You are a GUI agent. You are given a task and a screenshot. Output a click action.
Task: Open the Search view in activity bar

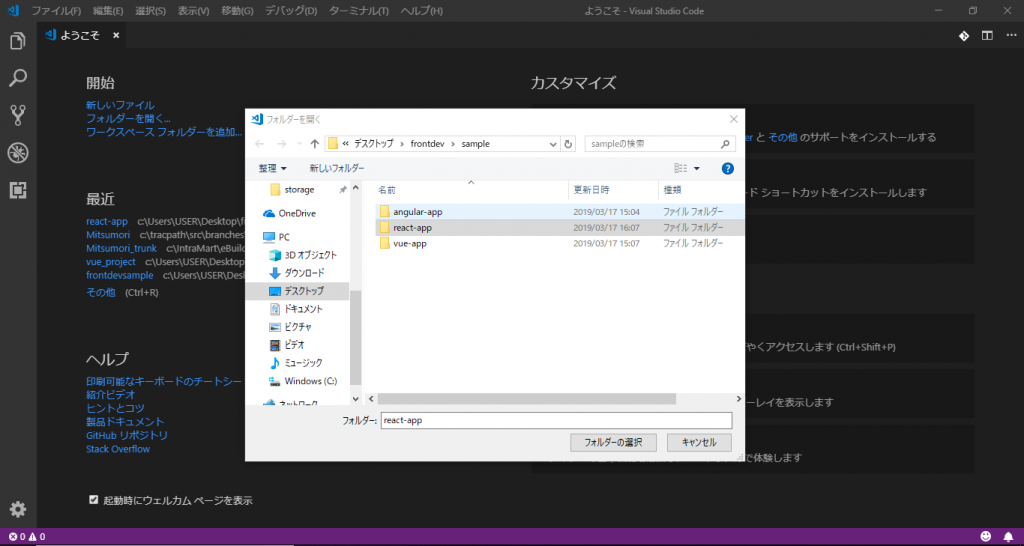18,78
